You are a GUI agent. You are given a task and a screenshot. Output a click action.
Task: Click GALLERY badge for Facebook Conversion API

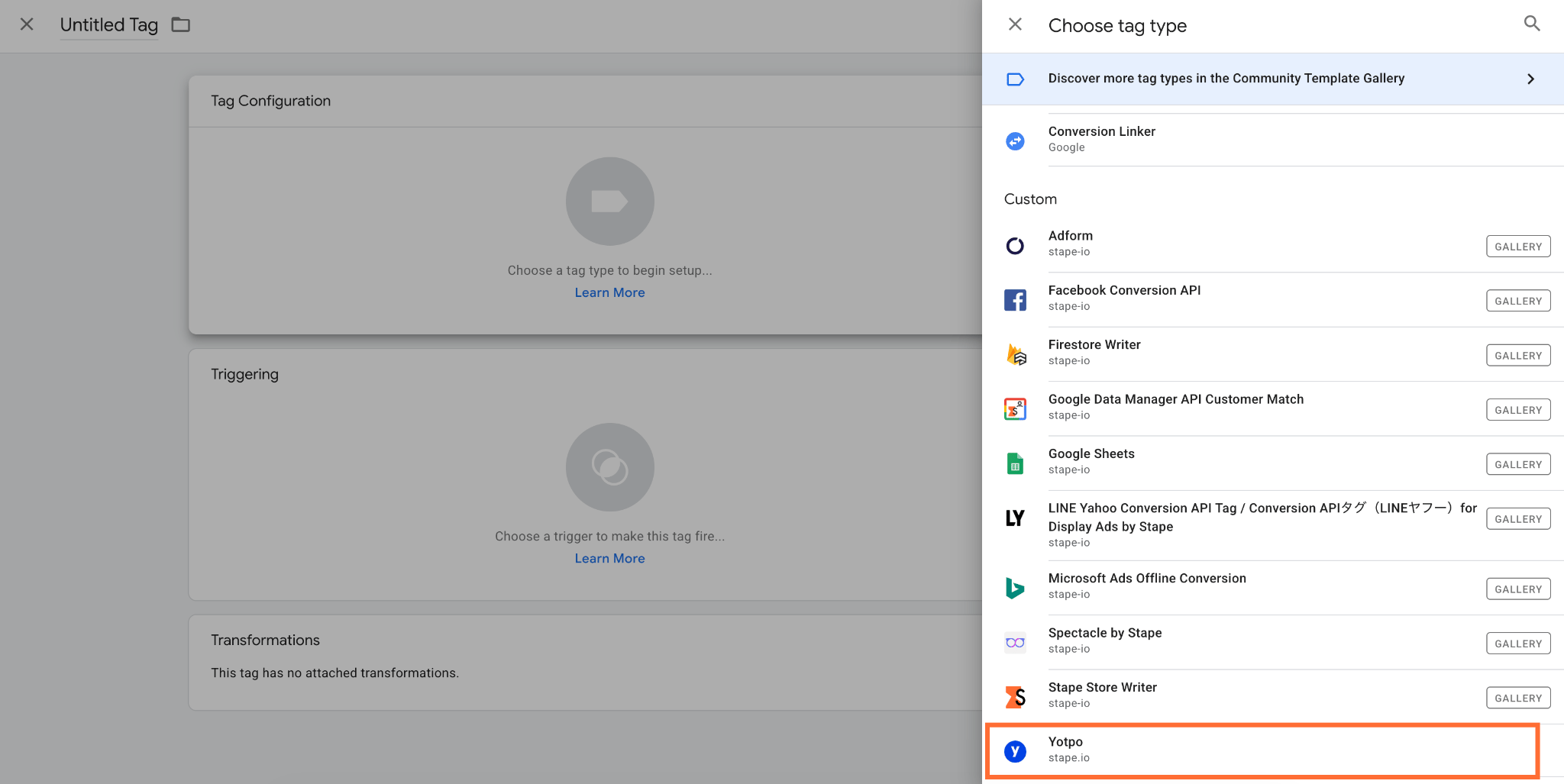[x=1518, y=301]
